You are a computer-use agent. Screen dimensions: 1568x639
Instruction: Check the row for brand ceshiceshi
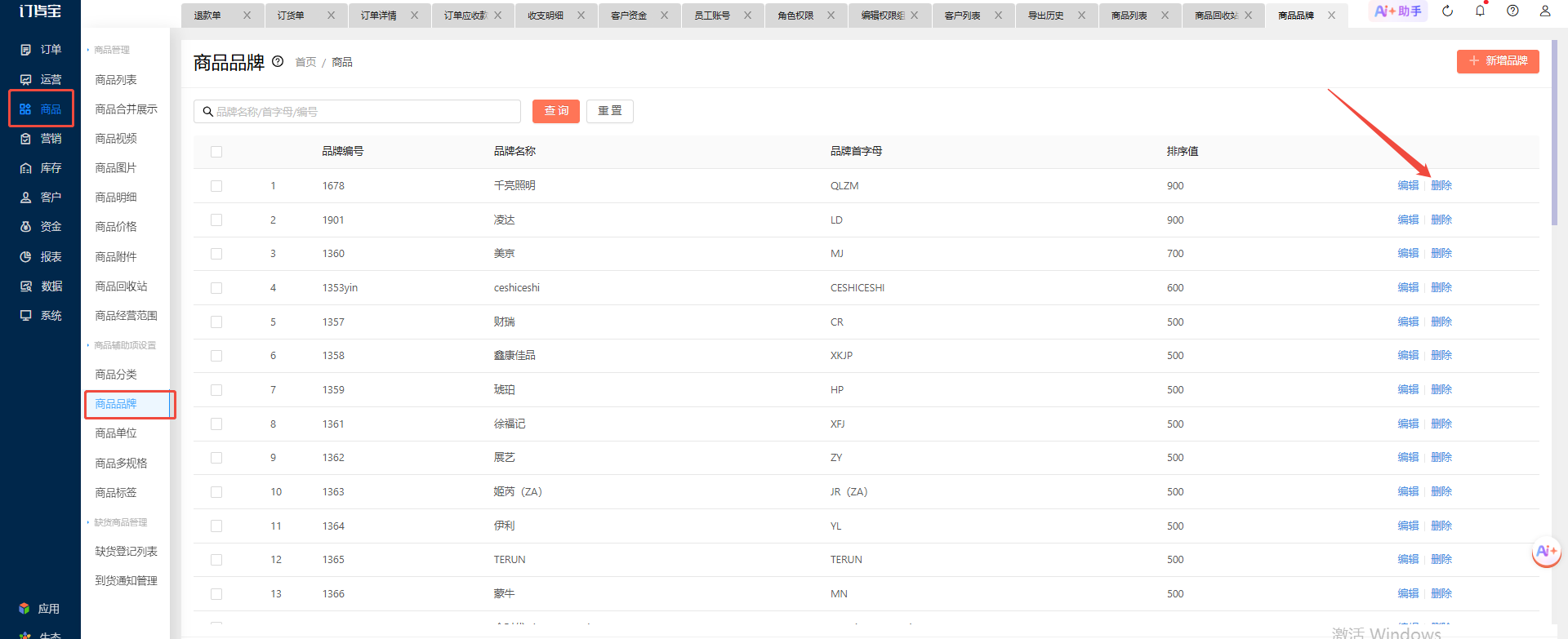[216, 288]
